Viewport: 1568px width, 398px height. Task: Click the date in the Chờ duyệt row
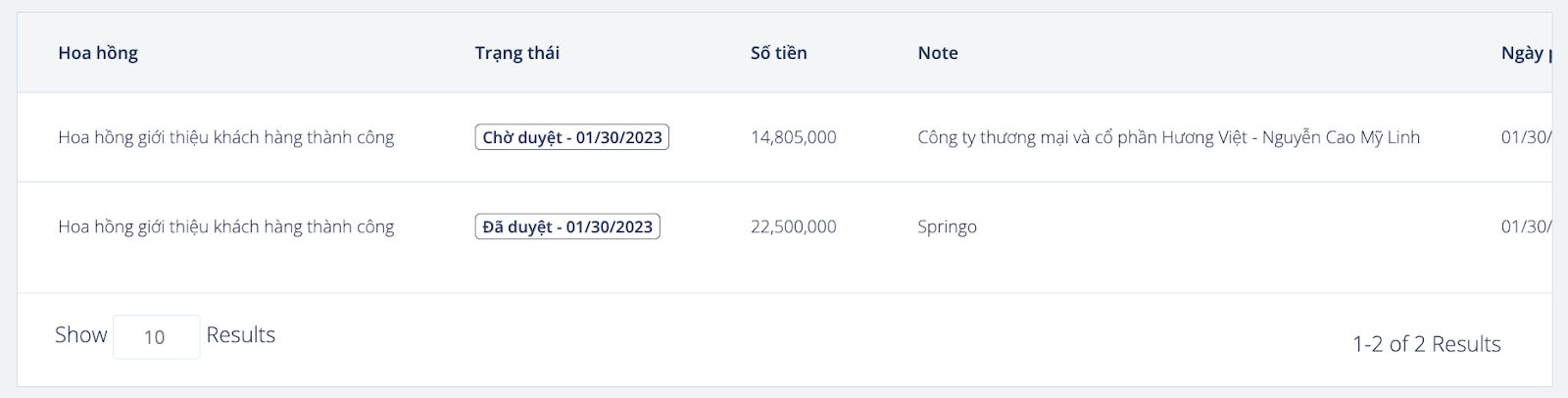(x=1527, y=137)
